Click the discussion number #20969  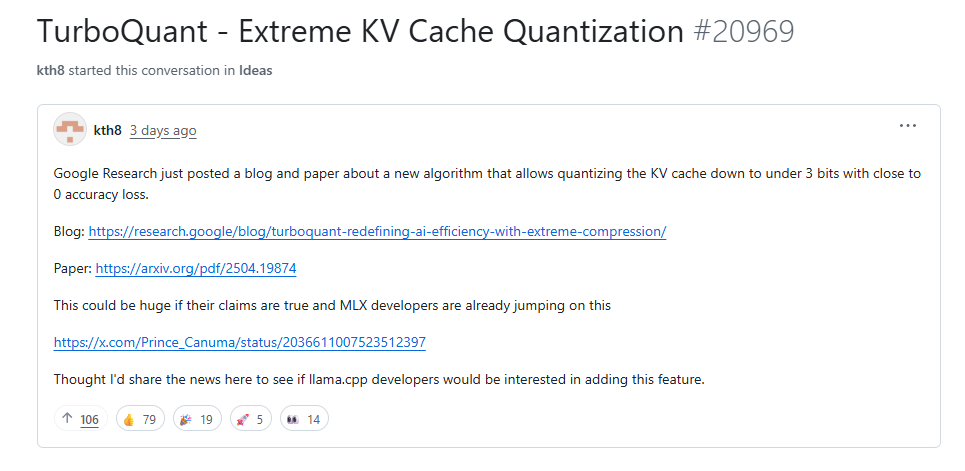click(x=743, y=31)
